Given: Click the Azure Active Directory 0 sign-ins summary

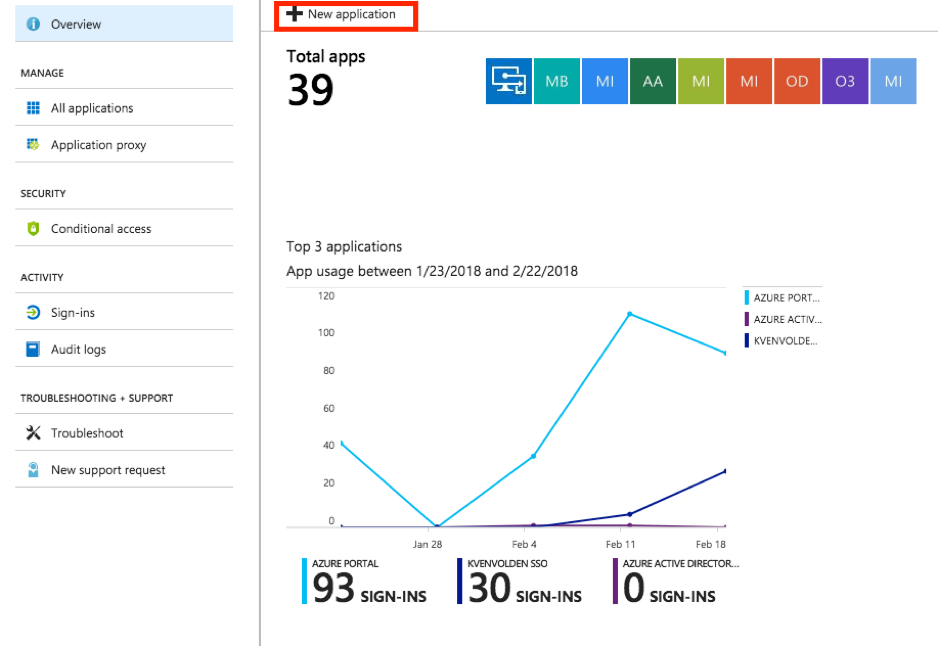Looking at the screenshot, I should coord(676,581).
